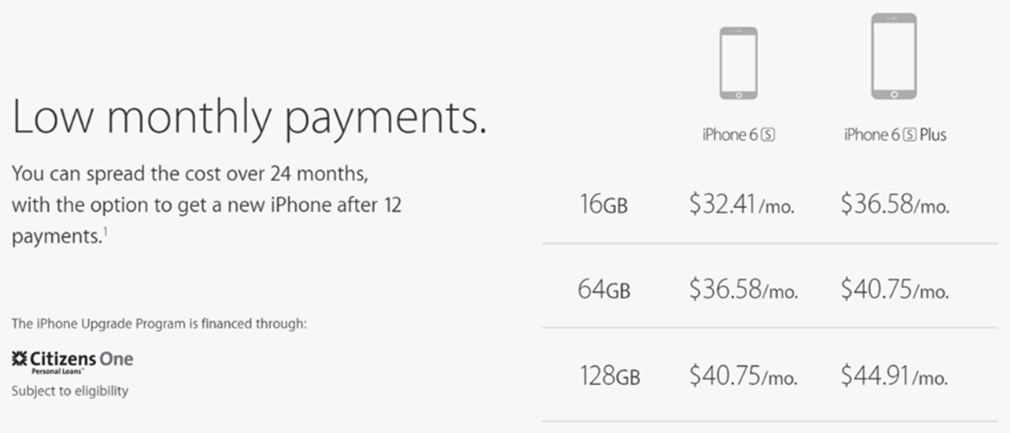Image resolution: width=1010 pixels, height=433 pixels.
Task: Click the 16GB storage row label
Action: point(606,205)
